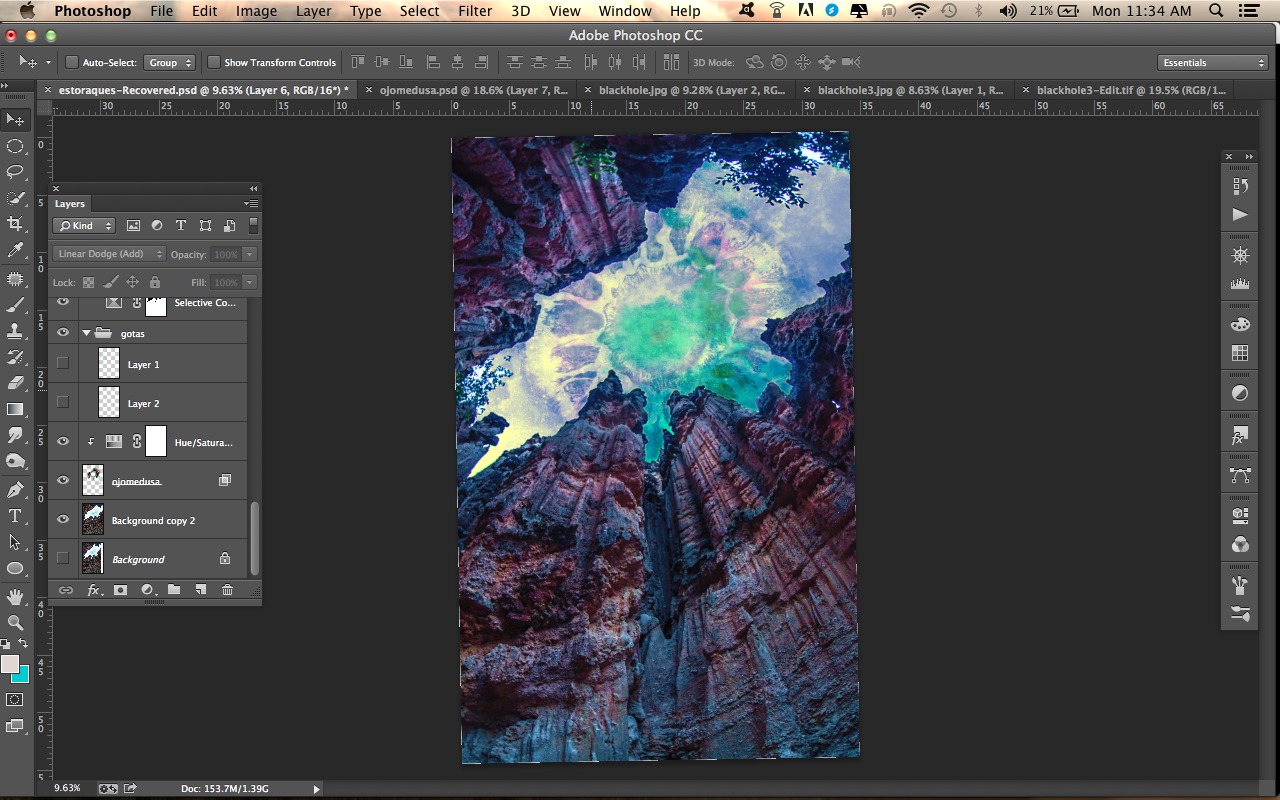The width and height of the screenshot is (1280, 800).
Task: Select the Path Selection tool
Action: 16,542
